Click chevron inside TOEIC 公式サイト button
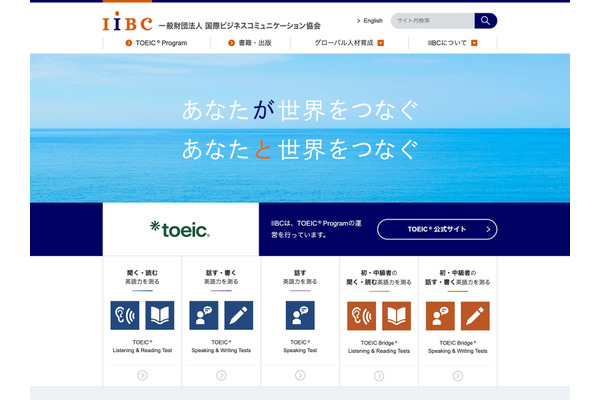Viewport: 600px width, 400px height. [488, 229]
